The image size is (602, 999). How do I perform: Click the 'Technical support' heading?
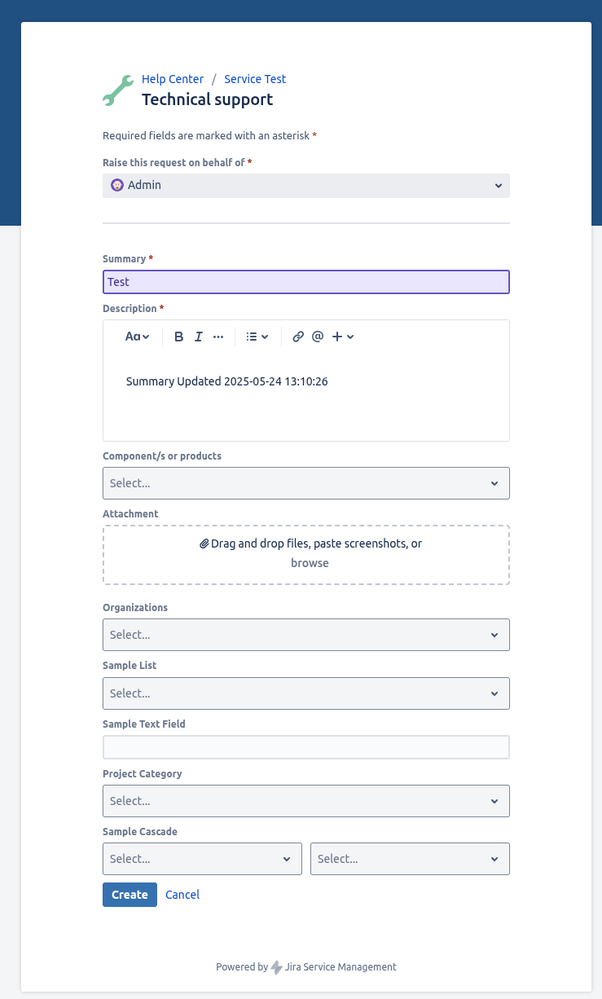point(207,99)
